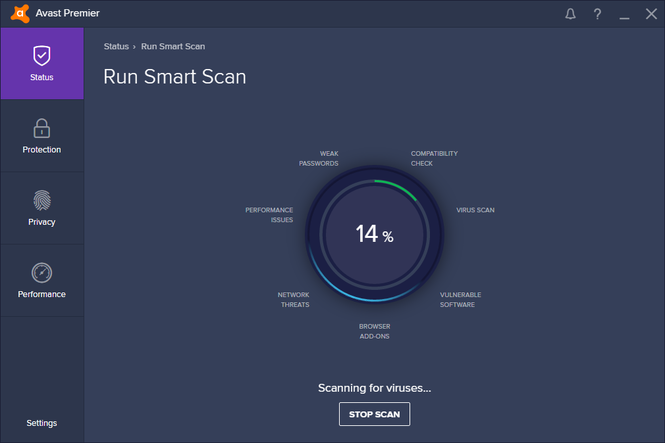Viewport: 665px width, 443px height.
Task: Minimize the Avast Premier window
Action: click(x=624, y=18)
